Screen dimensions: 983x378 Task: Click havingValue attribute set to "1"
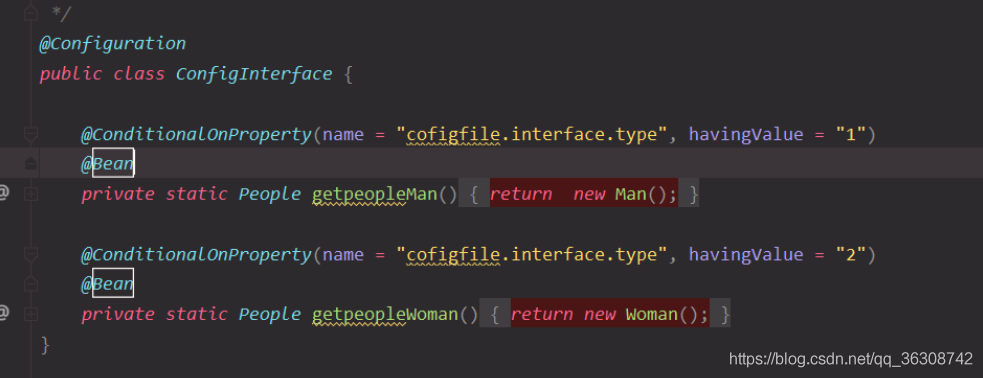746,134
